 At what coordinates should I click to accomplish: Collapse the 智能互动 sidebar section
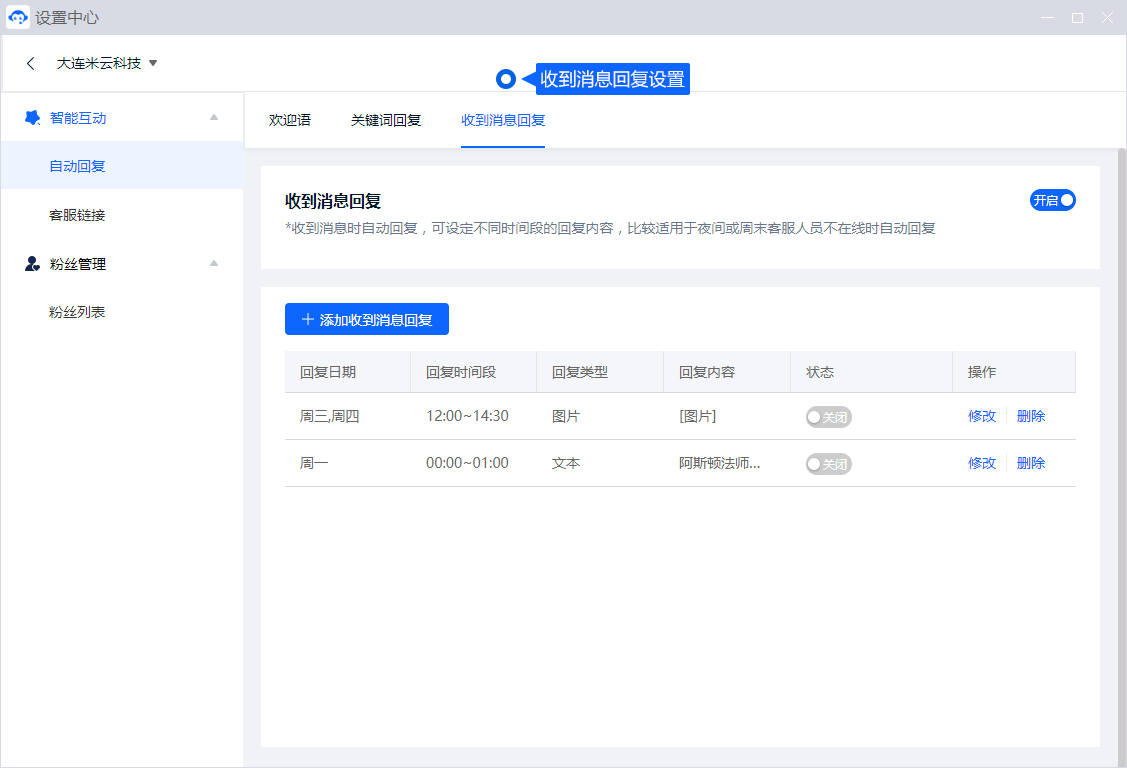(x=213, y=118)
